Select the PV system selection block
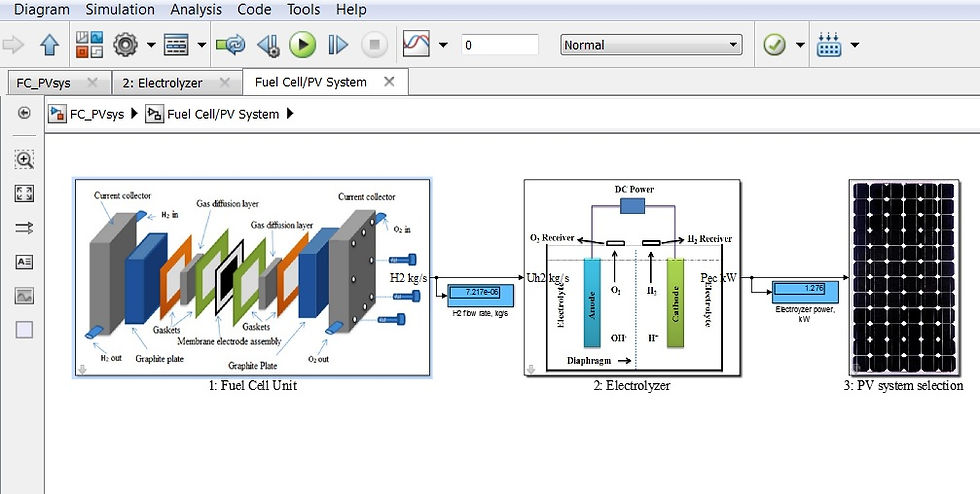This screenshot has width=980, height=494. [904, 278]
